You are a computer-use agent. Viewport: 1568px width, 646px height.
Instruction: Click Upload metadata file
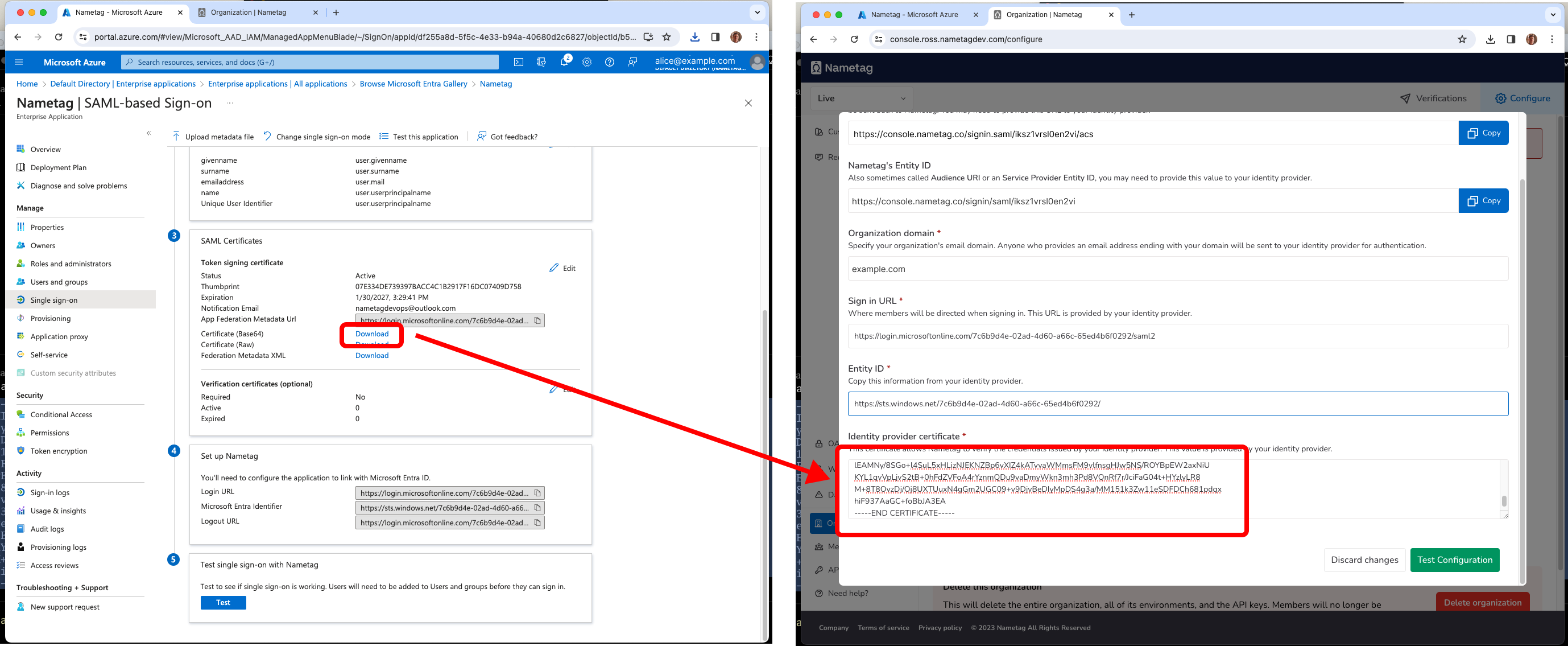213,137
